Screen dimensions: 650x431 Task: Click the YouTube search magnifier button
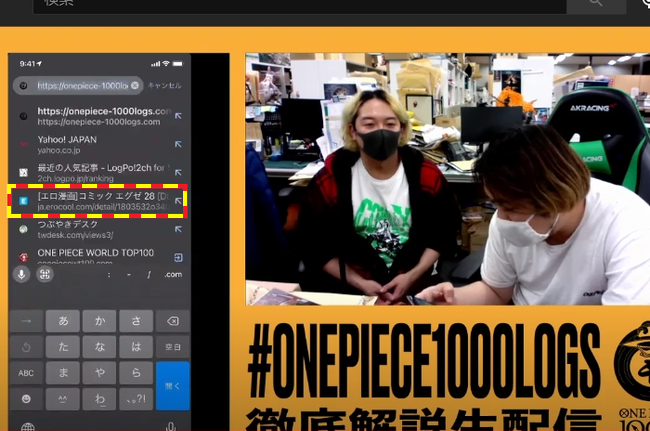coord(596,5)
